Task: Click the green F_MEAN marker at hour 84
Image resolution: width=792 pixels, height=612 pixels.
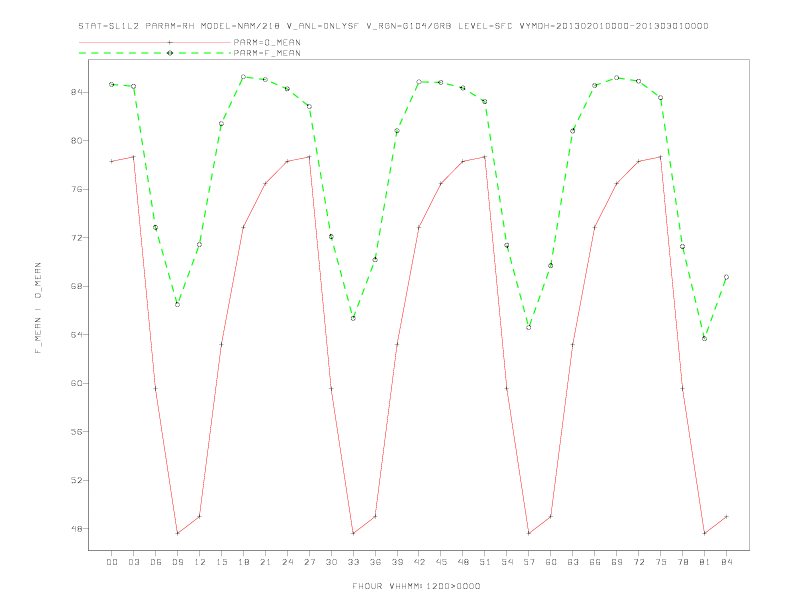Action: point(727,277)
